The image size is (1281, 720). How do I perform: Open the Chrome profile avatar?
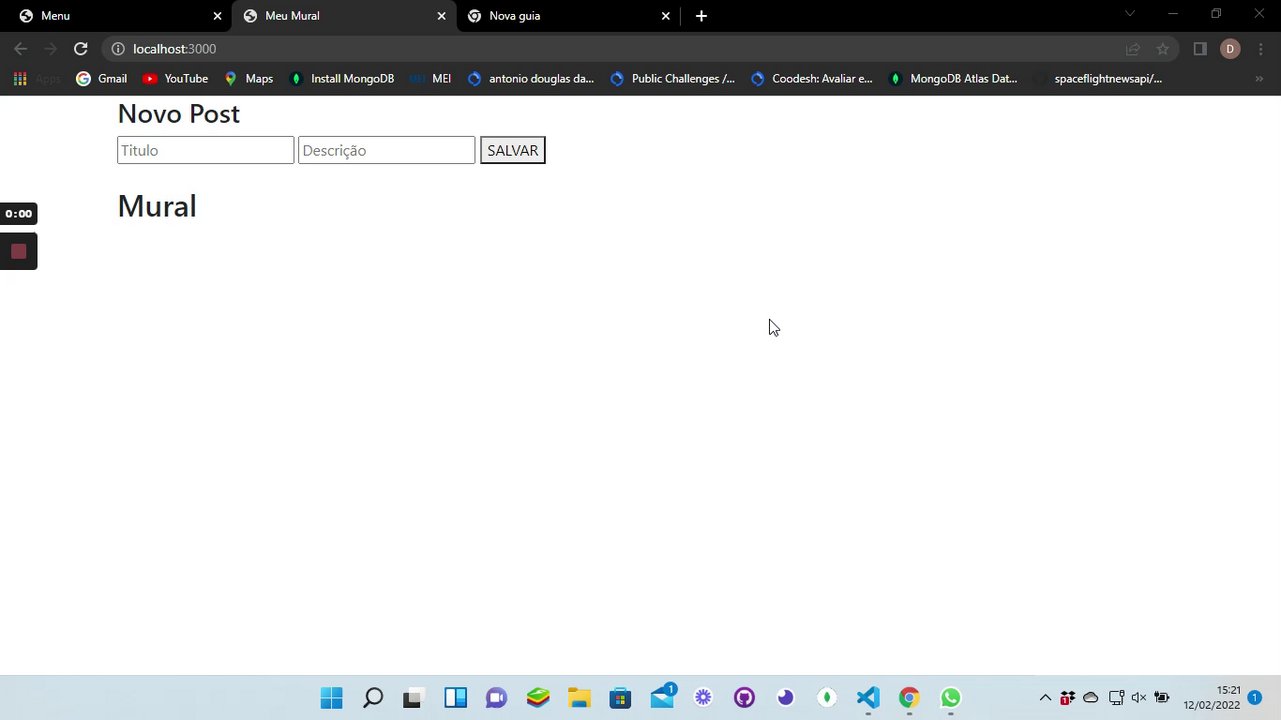pyautogui.click(x=1230, y=49)
